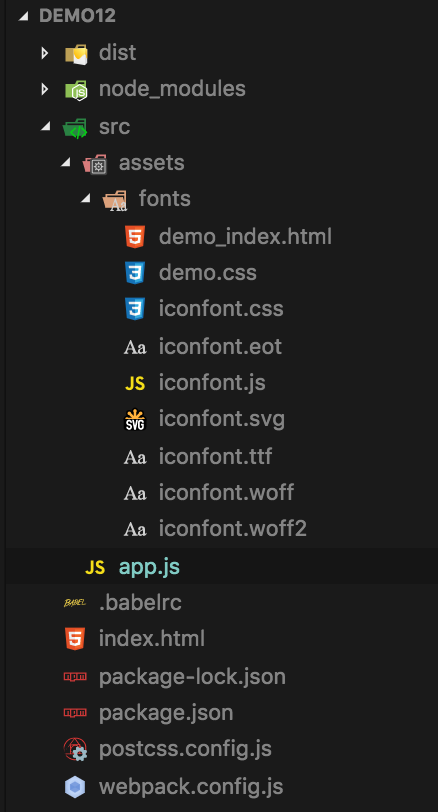The image size is (438, 812).
Task: Select the package-lock.json file
Action: click(x=222, y=677)
